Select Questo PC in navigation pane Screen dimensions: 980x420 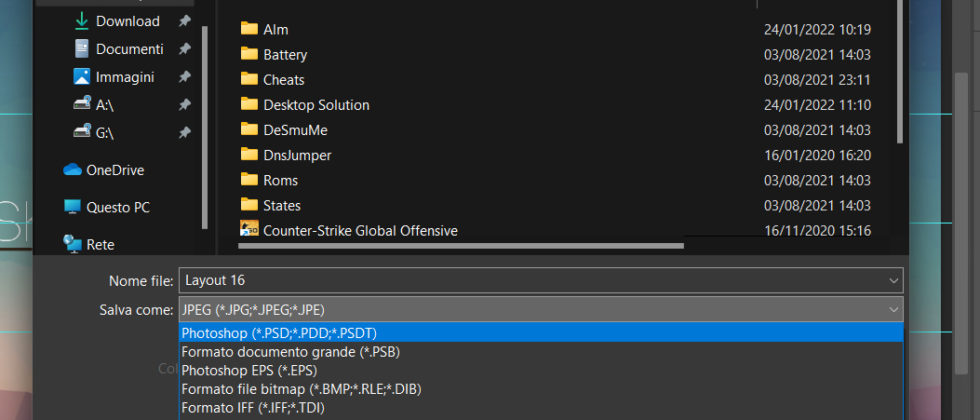point(118,208)
